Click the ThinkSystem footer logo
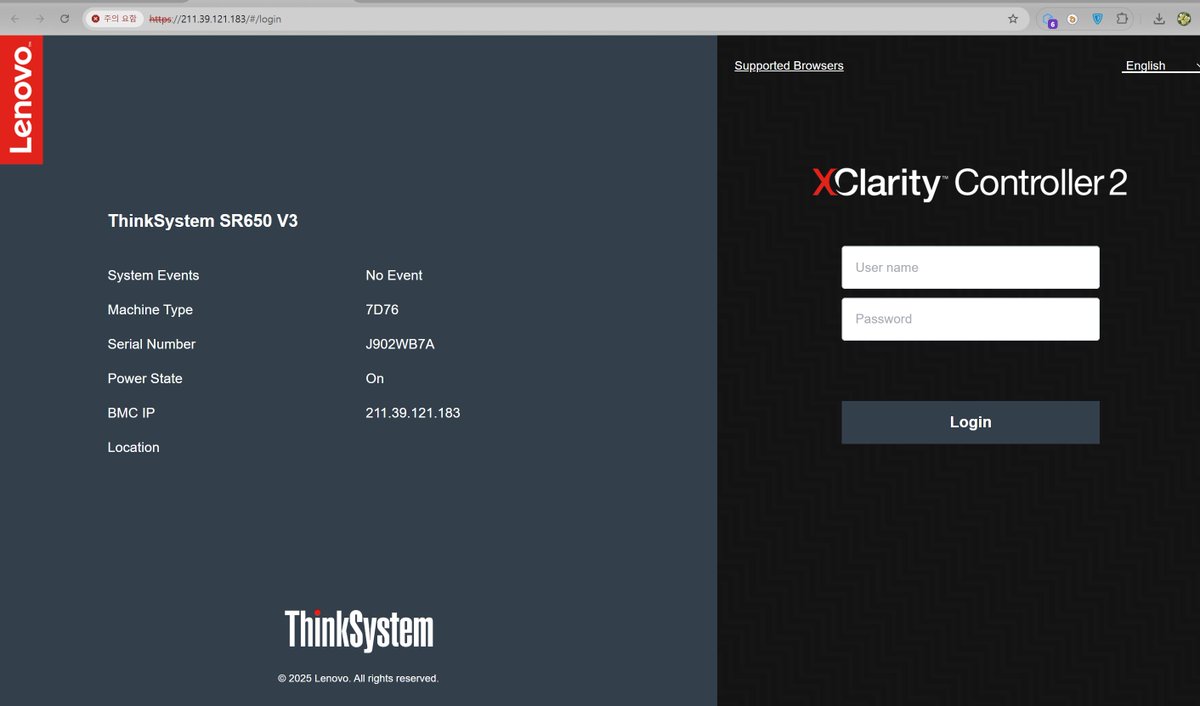 click(359, 631)
